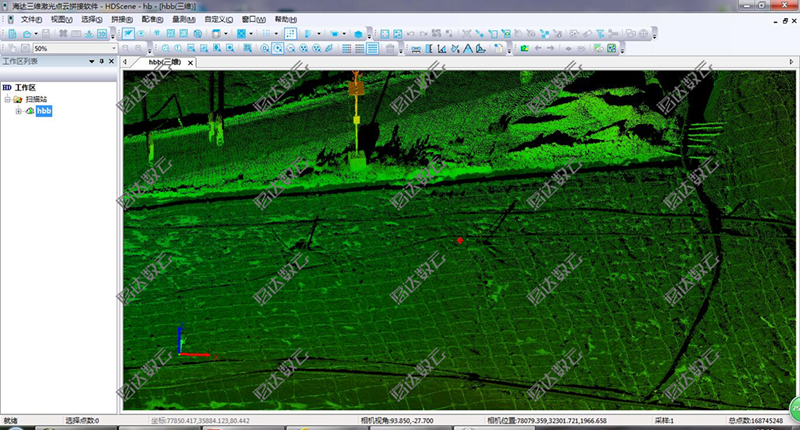Toggle the dotted grid display button

coord(291,34)
